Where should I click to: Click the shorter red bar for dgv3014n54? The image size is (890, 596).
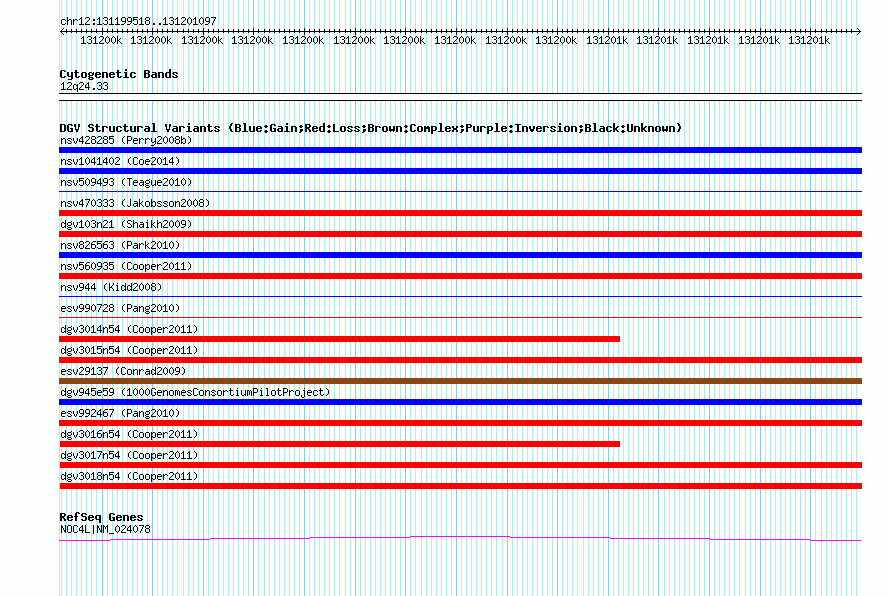click(x=339, y=339)
